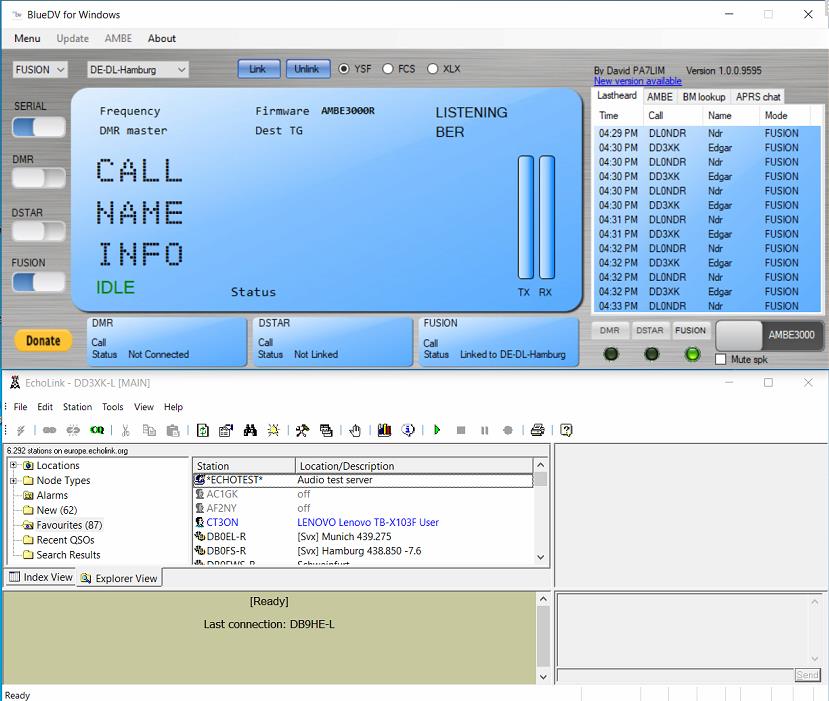
Task: Click the stop square button in EchoLink
Action: [x=460, y=430]
